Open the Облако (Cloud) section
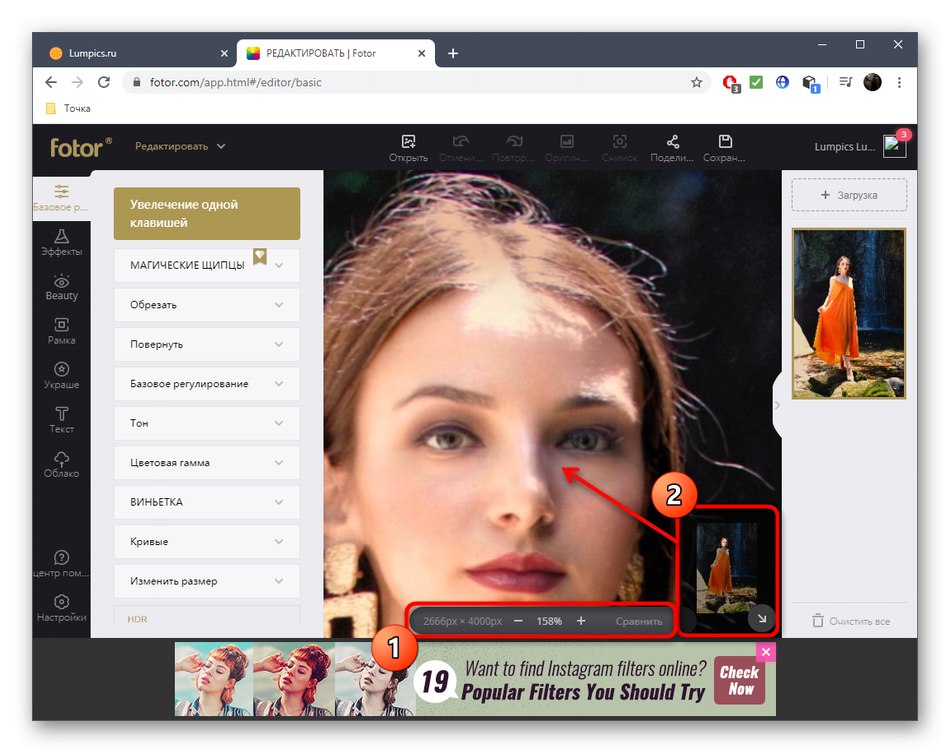Image resolution: width=950 pixels, height=753 pixels. 61,463
